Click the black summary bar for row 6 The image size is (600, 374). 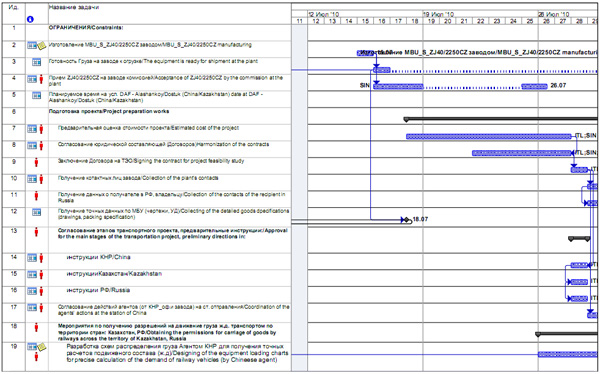point(501,119)
